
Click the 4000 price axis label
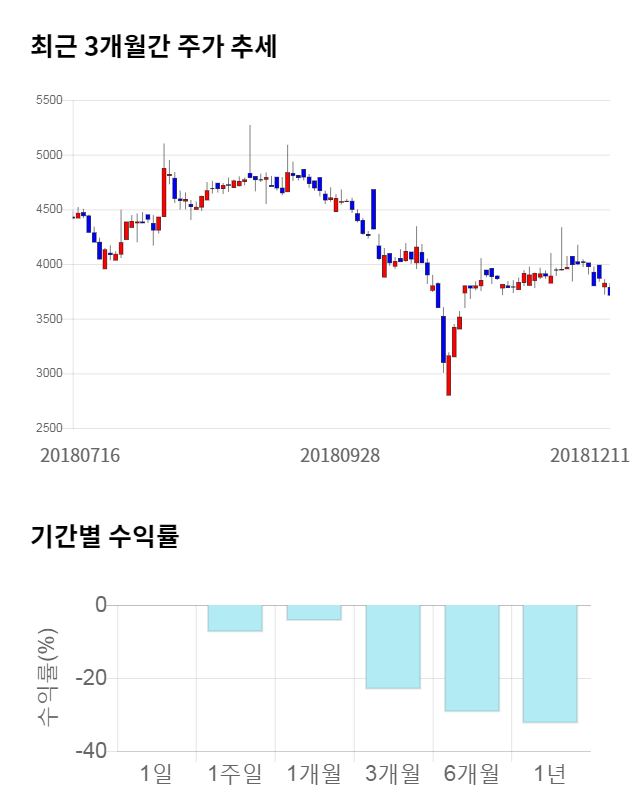click(48, 264)
